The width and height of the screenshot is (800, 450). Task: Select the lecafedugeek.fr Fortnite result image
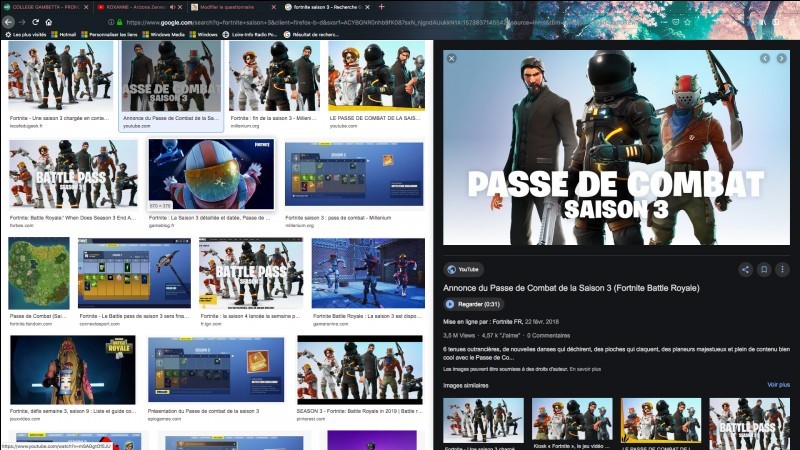[60, 76]
